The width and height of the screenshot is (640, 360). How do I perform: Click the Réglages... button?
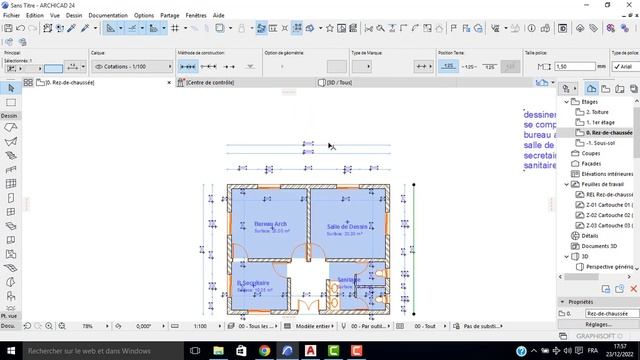click(x=598, y=324)
